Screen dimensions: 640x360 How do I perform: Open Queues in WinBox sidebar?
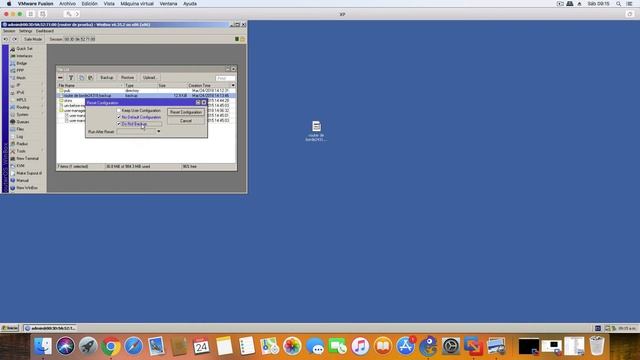[22, 122]
